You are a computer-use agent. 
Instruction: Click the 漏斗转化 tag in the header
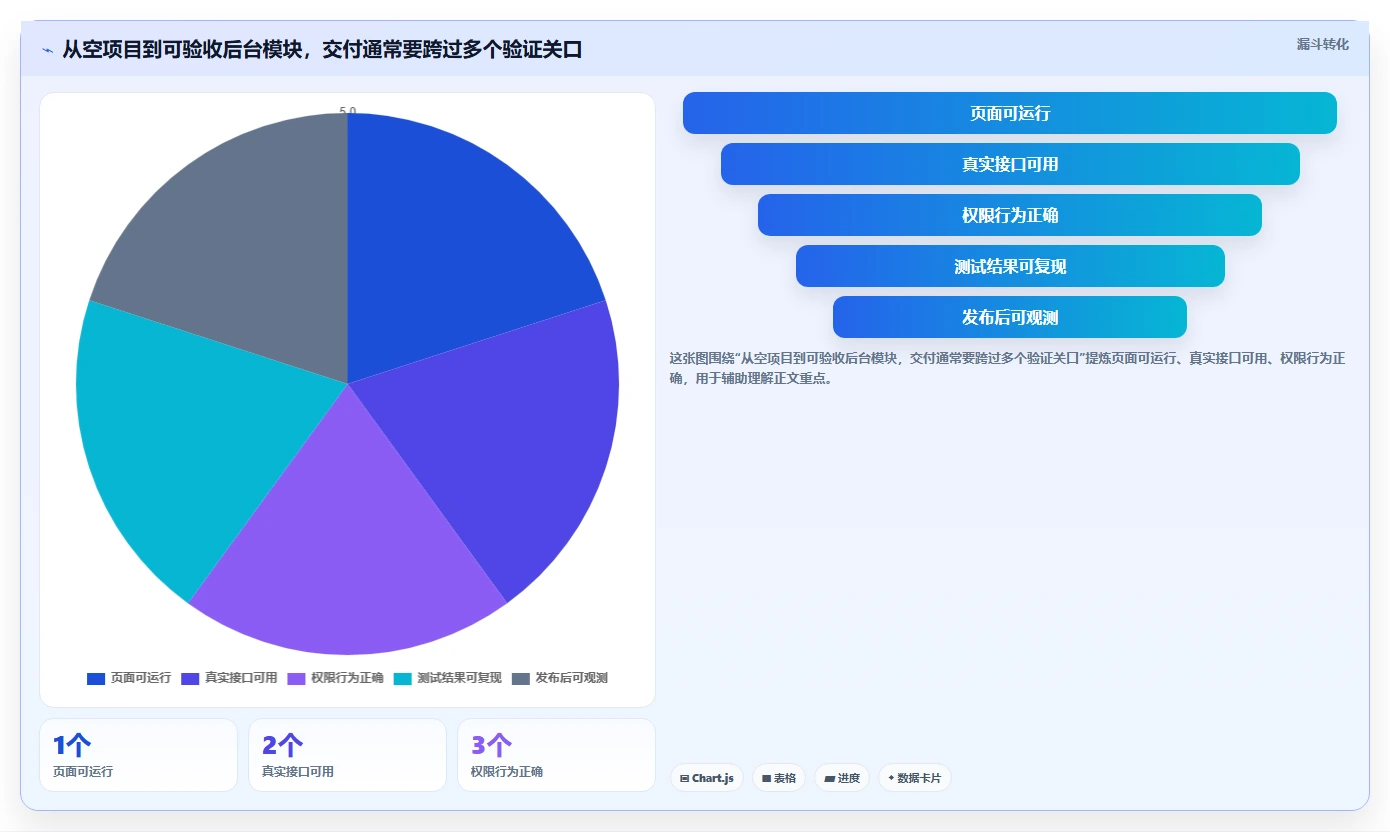[x=1322, y=44]
